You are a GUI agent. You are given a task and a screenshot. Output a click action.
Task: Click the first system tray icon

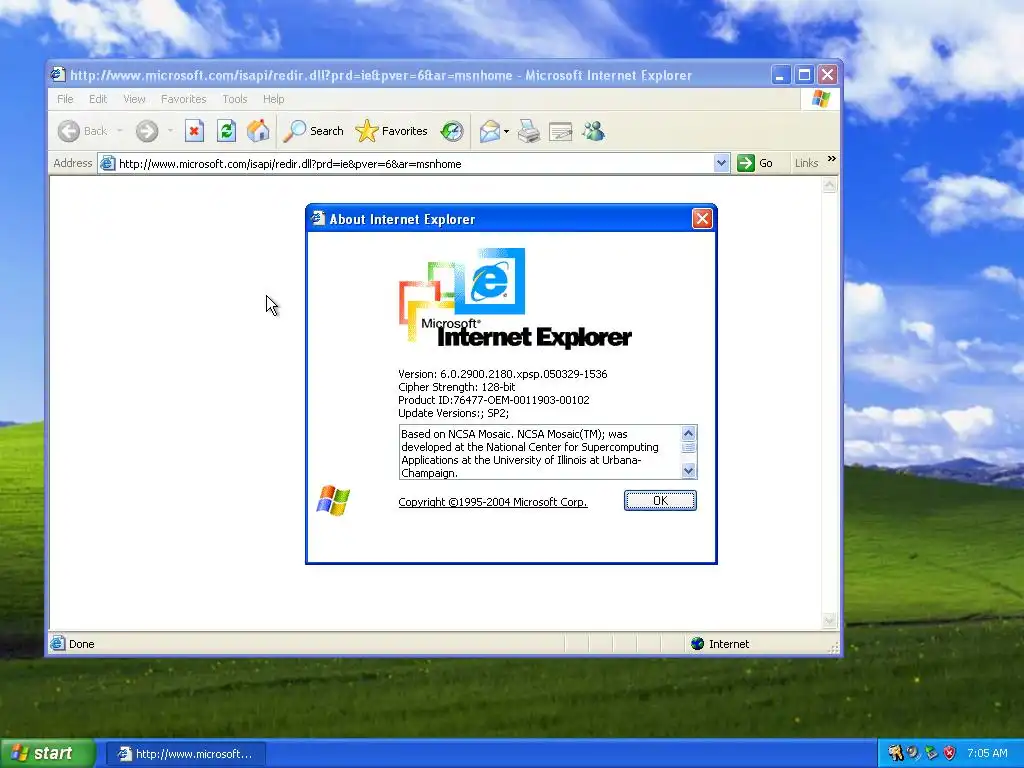pos(895,754)
